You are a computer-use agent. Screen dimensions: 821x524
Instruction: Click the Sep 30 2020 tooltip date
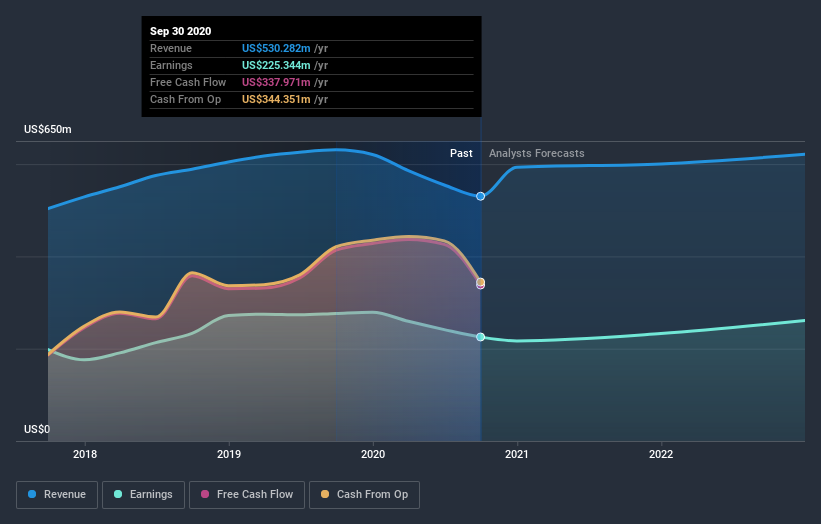coord(181,31)
